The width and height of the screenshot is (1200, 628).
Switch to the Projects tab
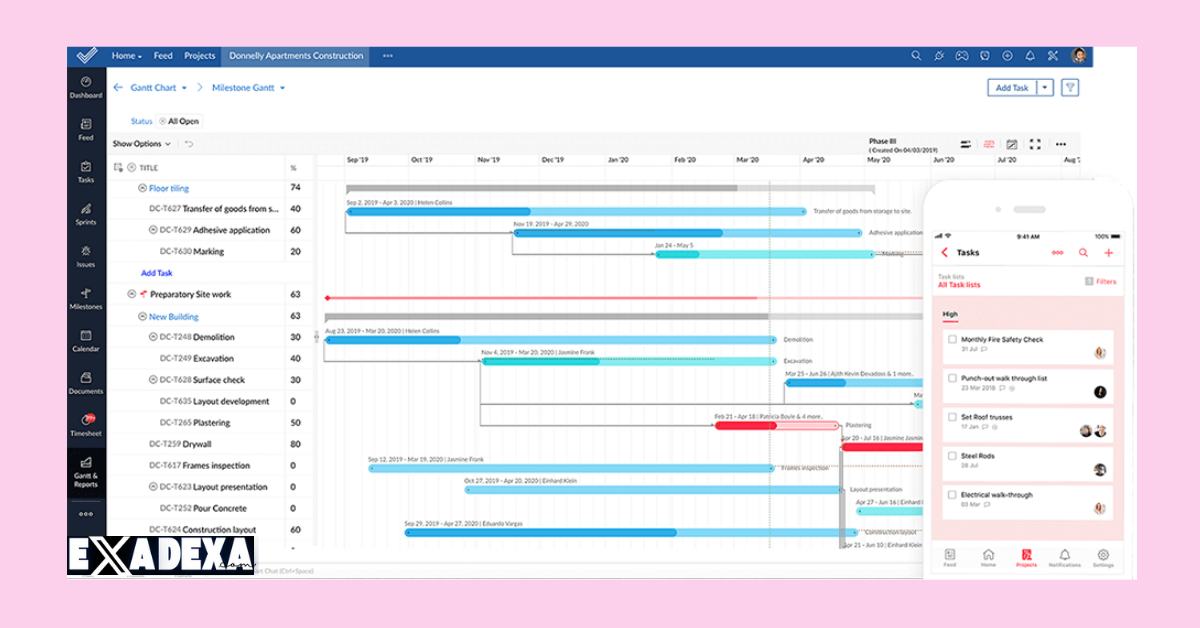tap(199, 56)
